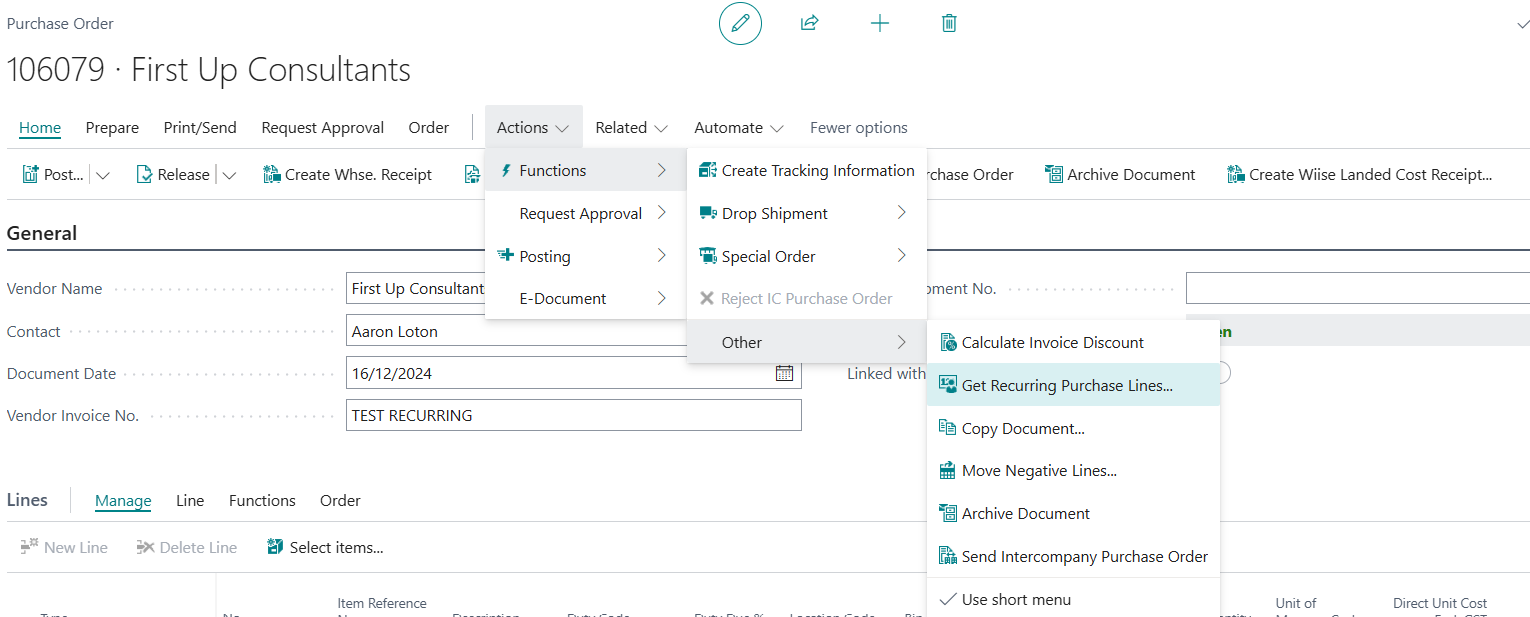Click Move Negative Lines
The image size is (1530, 617).
click(1073, 470)
